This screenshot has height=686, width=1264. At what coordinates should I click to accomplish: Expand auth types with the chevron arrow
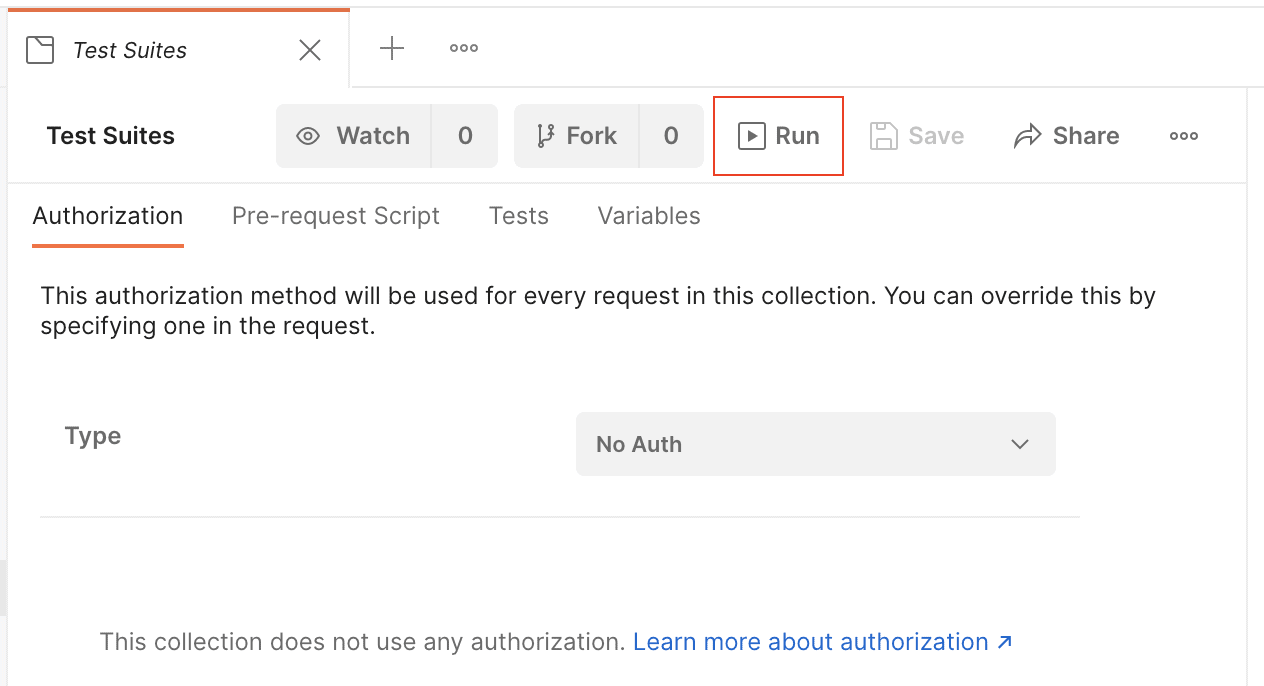click(x=1020, y=444)
